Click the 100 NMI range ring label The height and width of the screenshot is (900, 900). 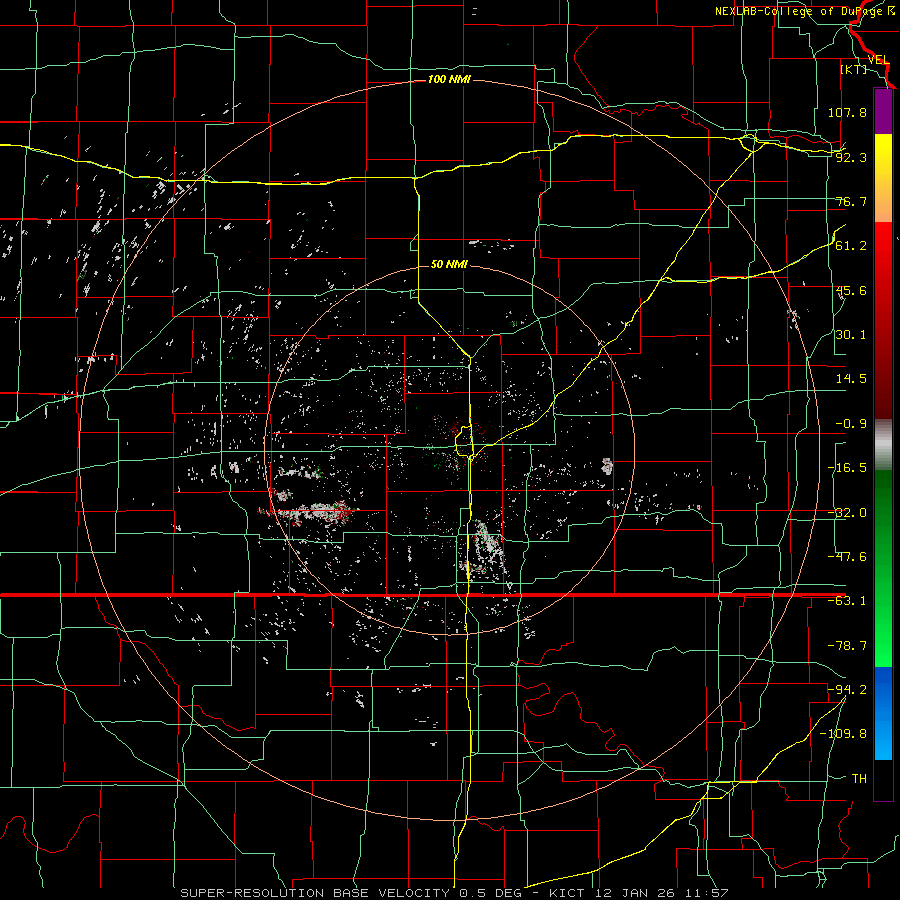[449, 79]
